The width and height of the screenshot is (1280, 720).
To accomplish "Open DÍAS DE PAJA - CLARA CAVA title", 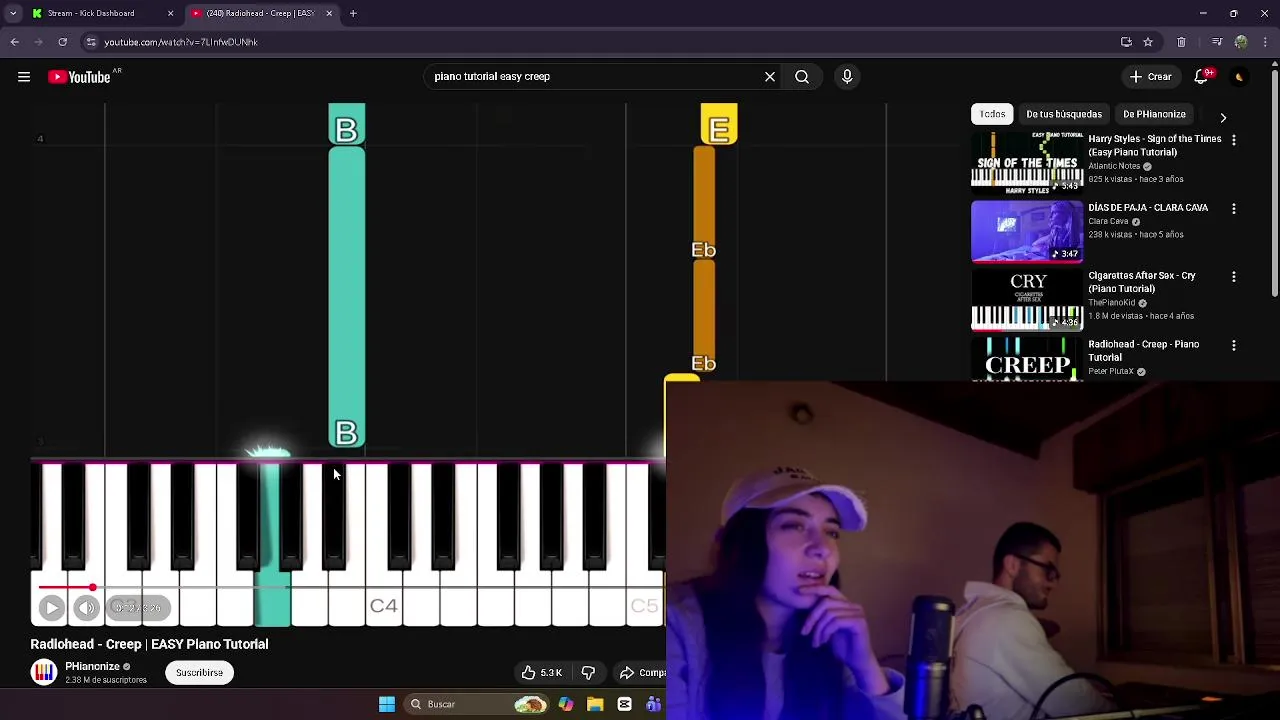I will click(x=1148, y=207).
